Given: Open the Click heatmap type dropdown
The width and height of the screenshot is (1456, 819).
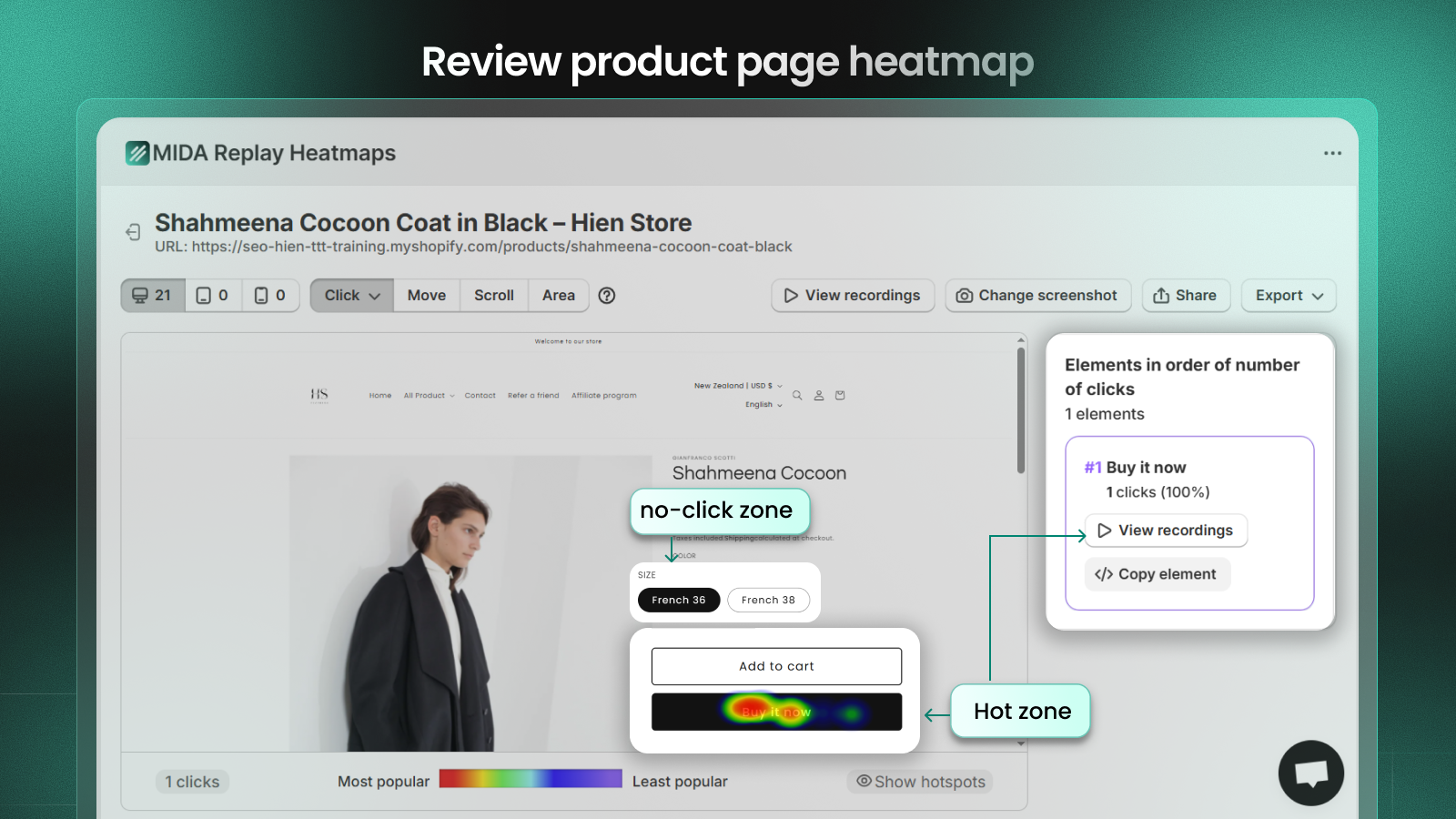Looking at the screenshot, I should tap(350, 295).
